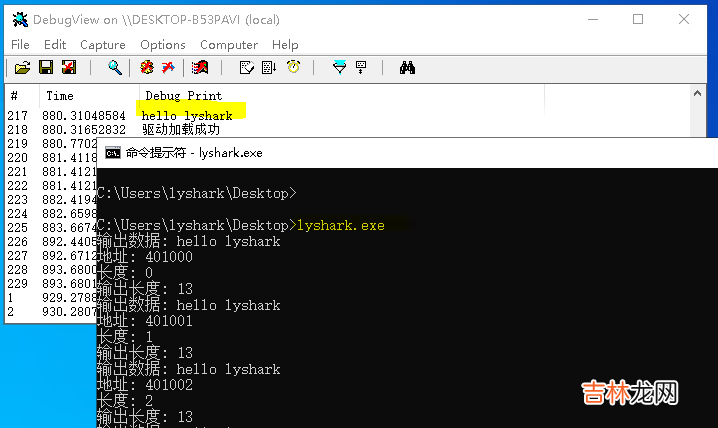Expand the Computer menu
Image resolution: width=718 pixels, height=428 pixels.
(x=228, y=44)
